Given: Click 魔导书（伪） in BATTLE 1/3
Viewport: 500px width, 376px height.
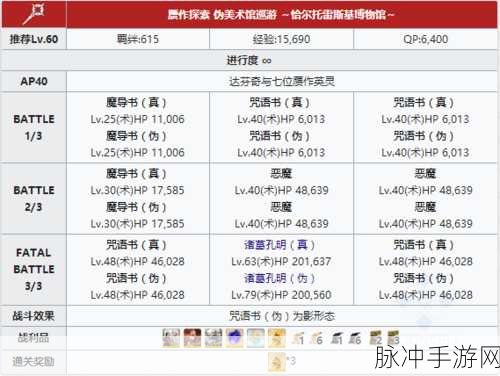Looking at the screenshot, I should point(136,136).
